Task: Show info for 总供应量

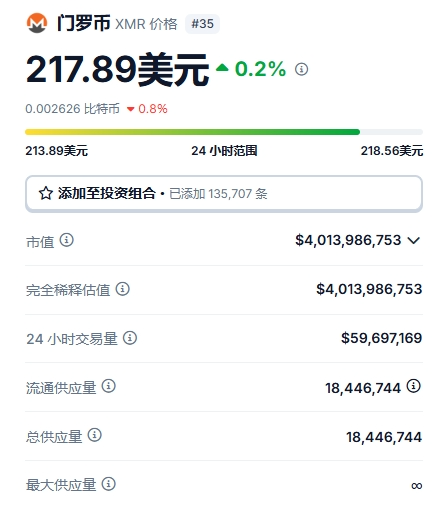Action: [x=94, y=435]
